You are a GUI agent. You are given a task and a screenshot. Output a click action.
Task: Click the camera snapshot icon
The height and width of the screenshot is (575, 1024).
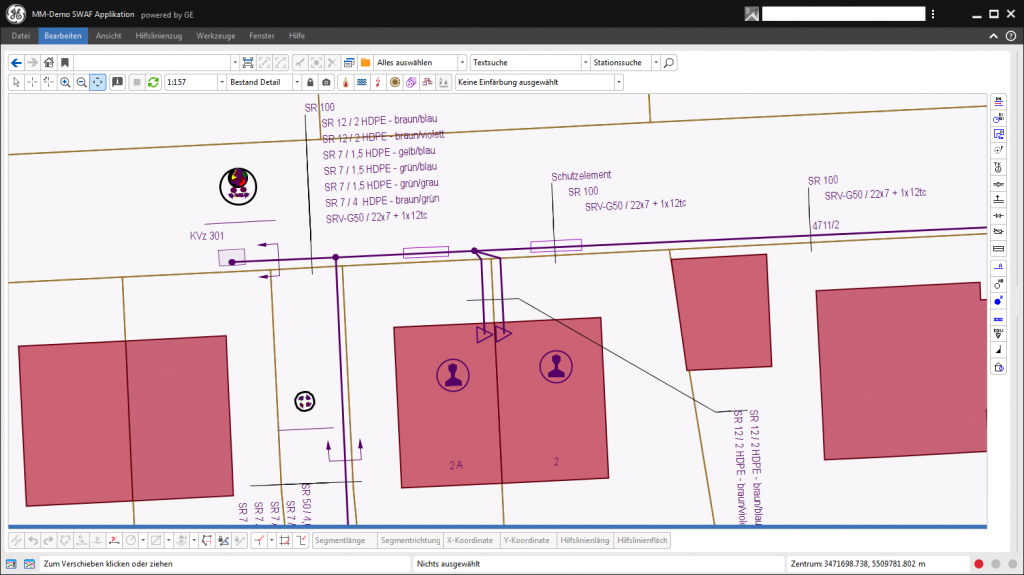326,82
